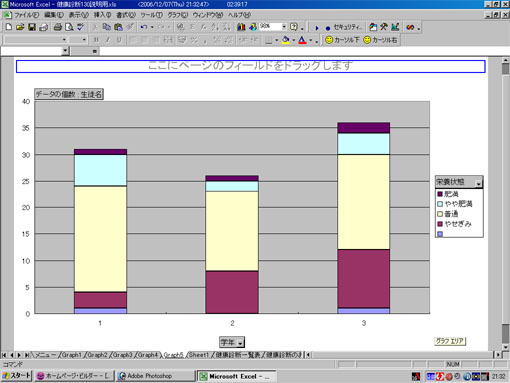Open the ファイル menu
This screenshot has height=383, width=510.
[26, 15]
